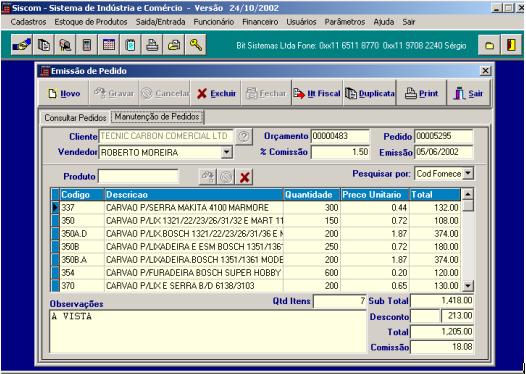
Task: Click the people search icon in main toolbar
Action: click(x=65, y=45)
